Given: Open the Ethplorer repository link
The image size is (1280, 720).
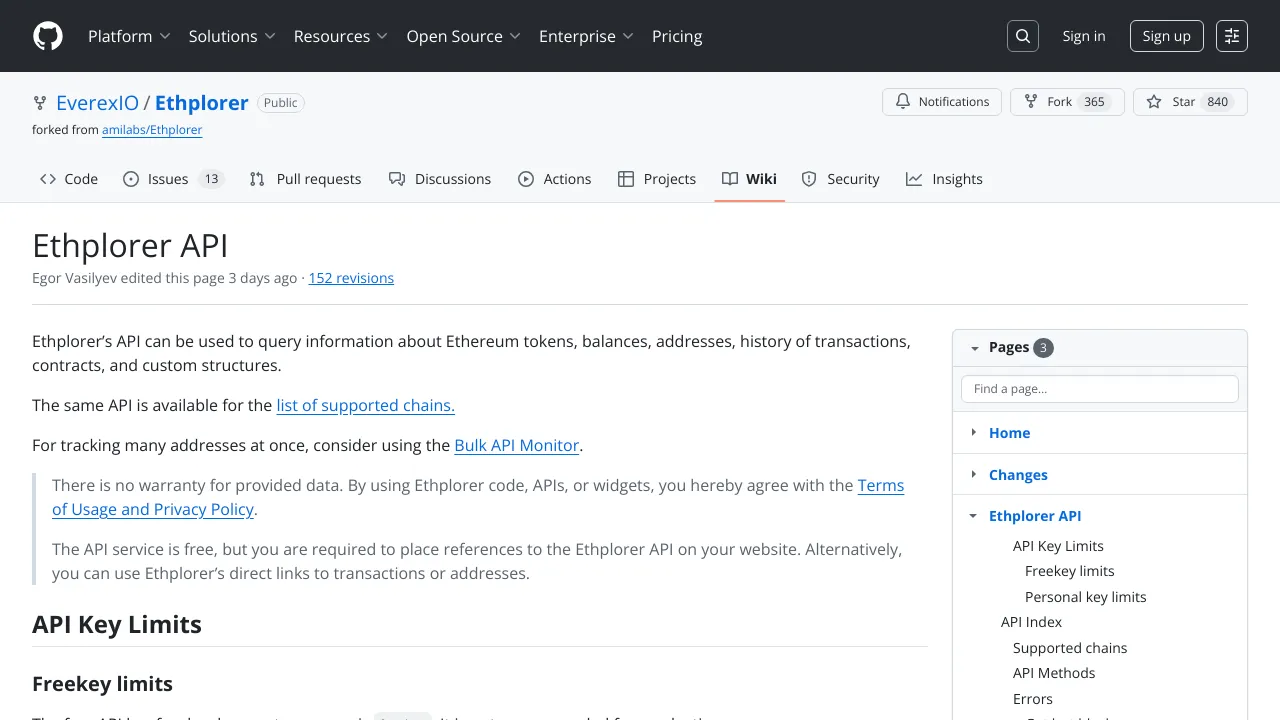Looking at the screenshot, I should tap(202, 103).
